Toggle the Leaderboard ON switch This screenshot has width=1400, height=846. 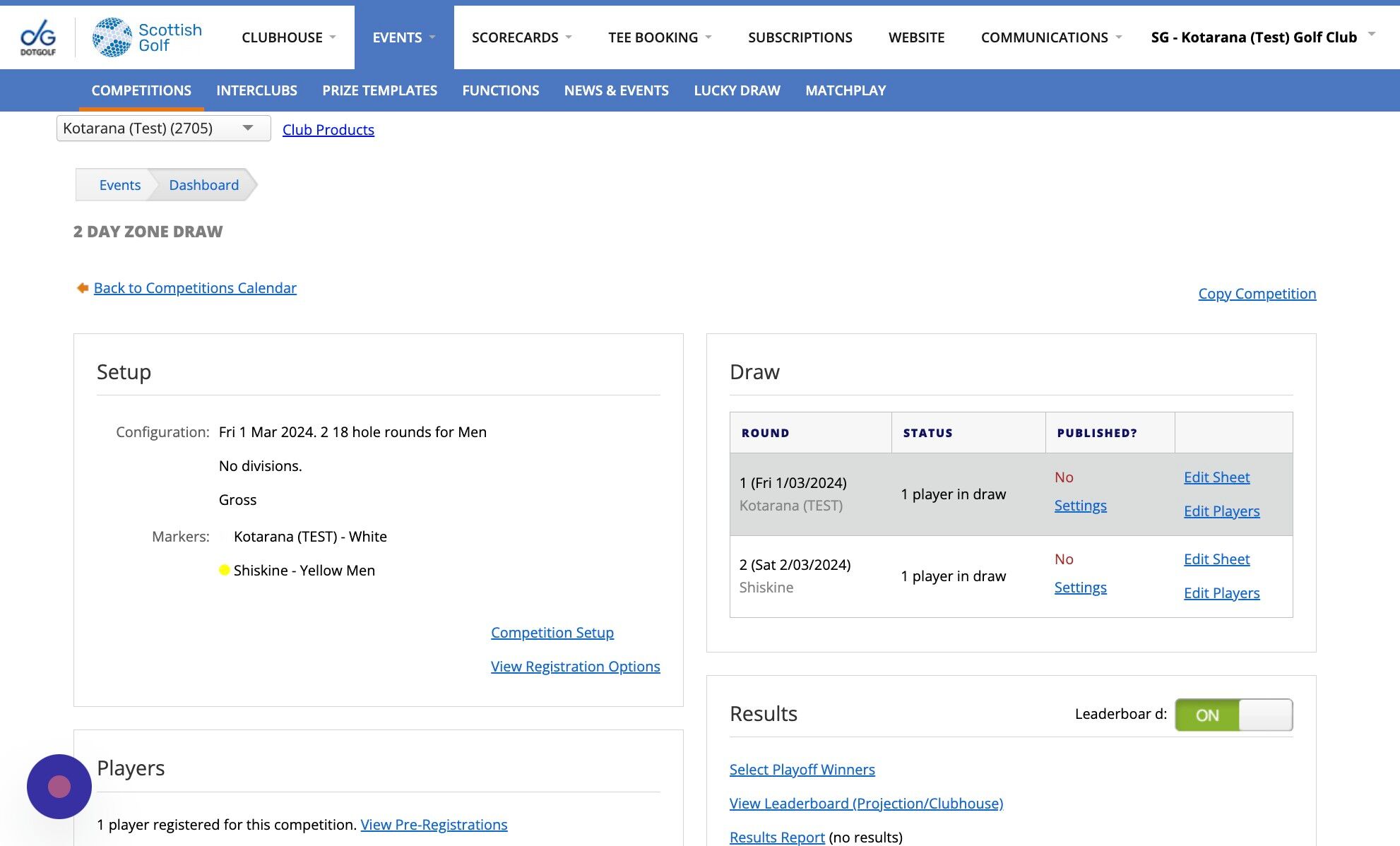1233,715
